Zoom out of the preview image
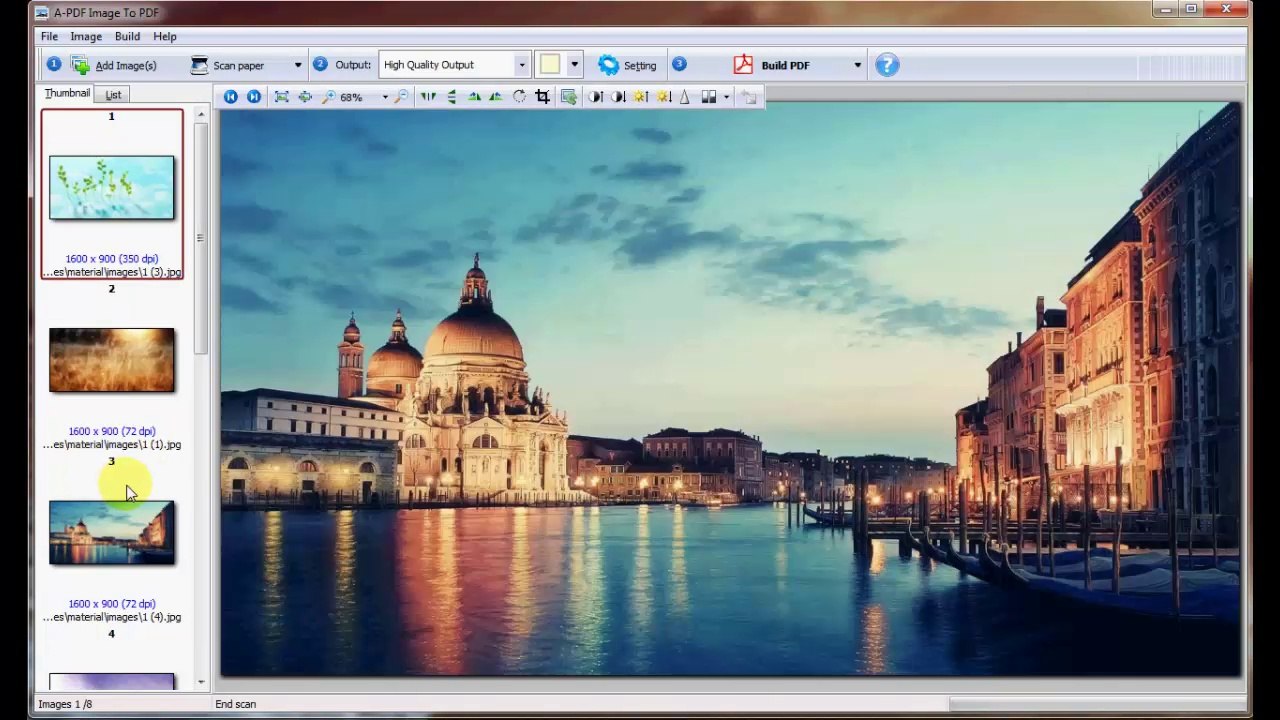The image size is (1280, 720). tap(401, 97)
